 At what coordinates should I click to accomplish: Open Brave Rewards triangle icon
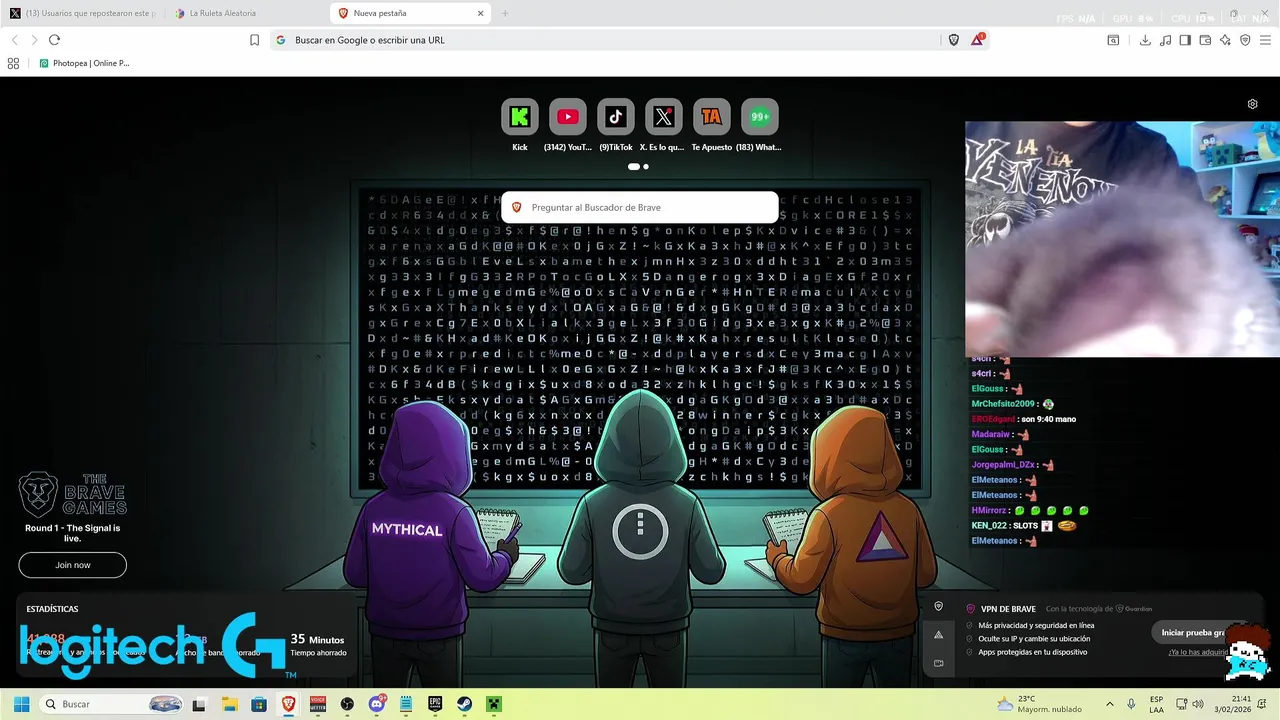click(978, 40)
